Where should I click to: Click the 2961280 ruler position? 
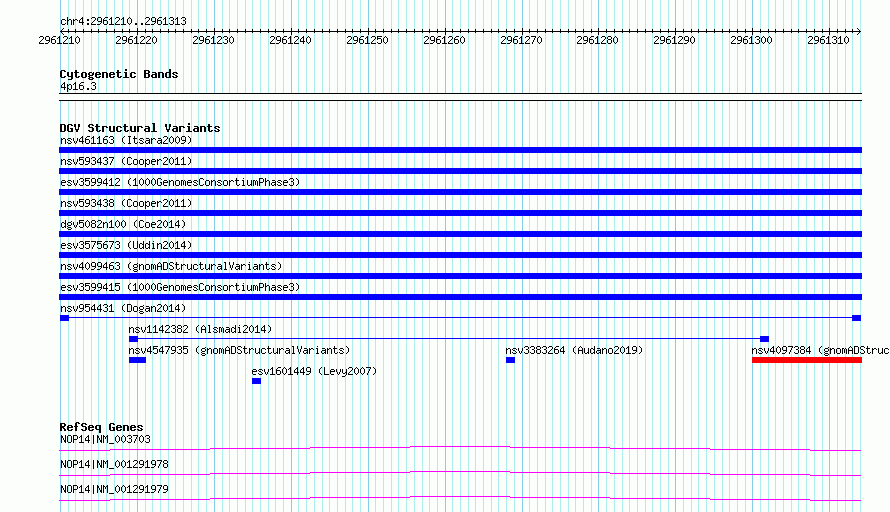[x=597, y=40]
